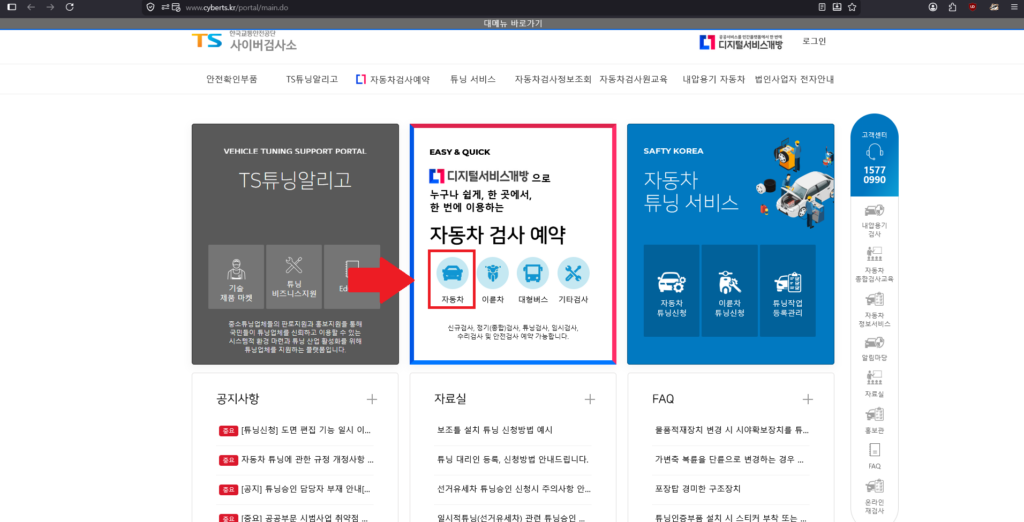Screen dimensions: 1024x522
Task: Click the TS튜닝알리고 banner title
Action: coord(295,181)
